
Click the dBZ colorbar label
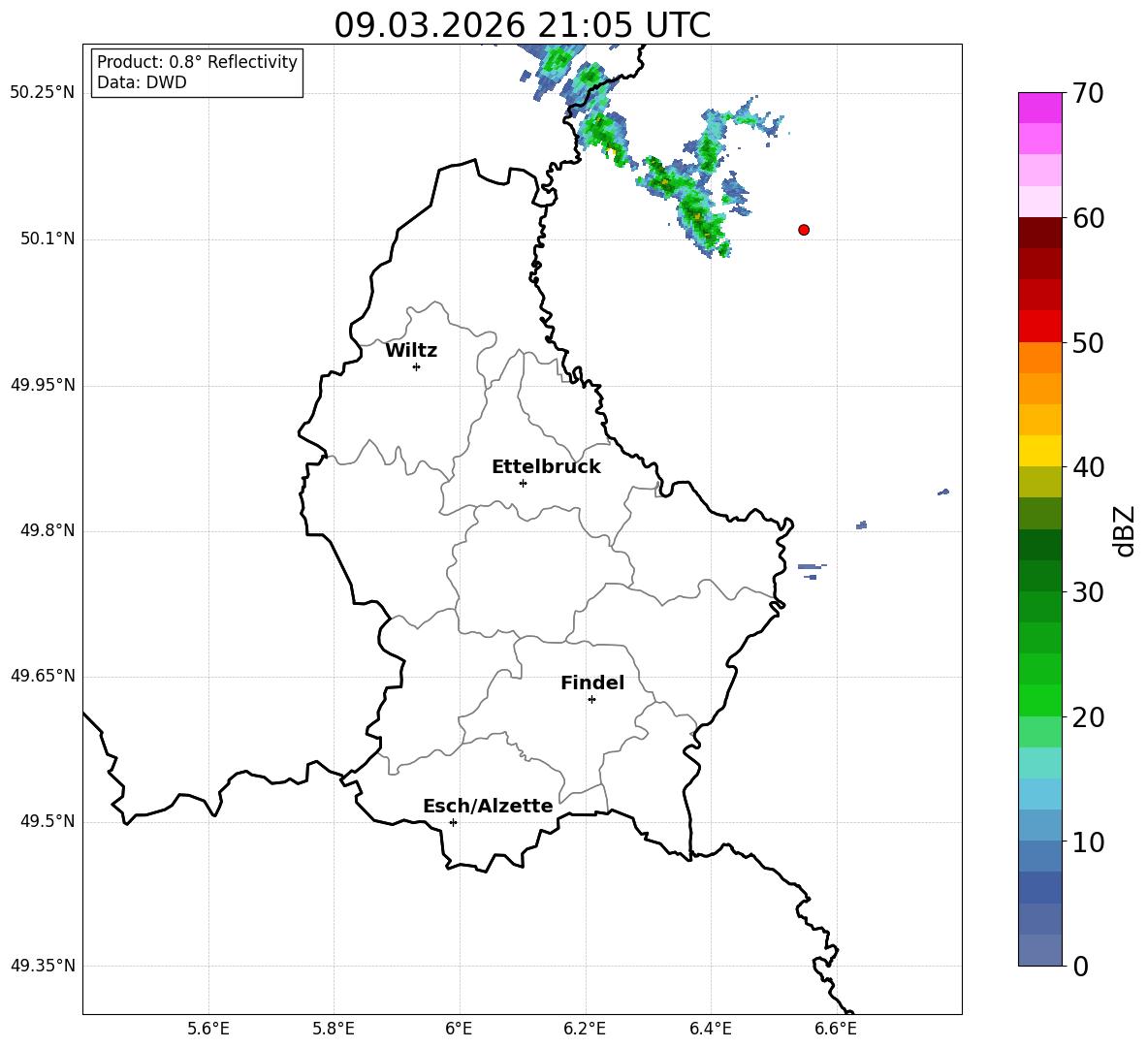(1126, 530)
